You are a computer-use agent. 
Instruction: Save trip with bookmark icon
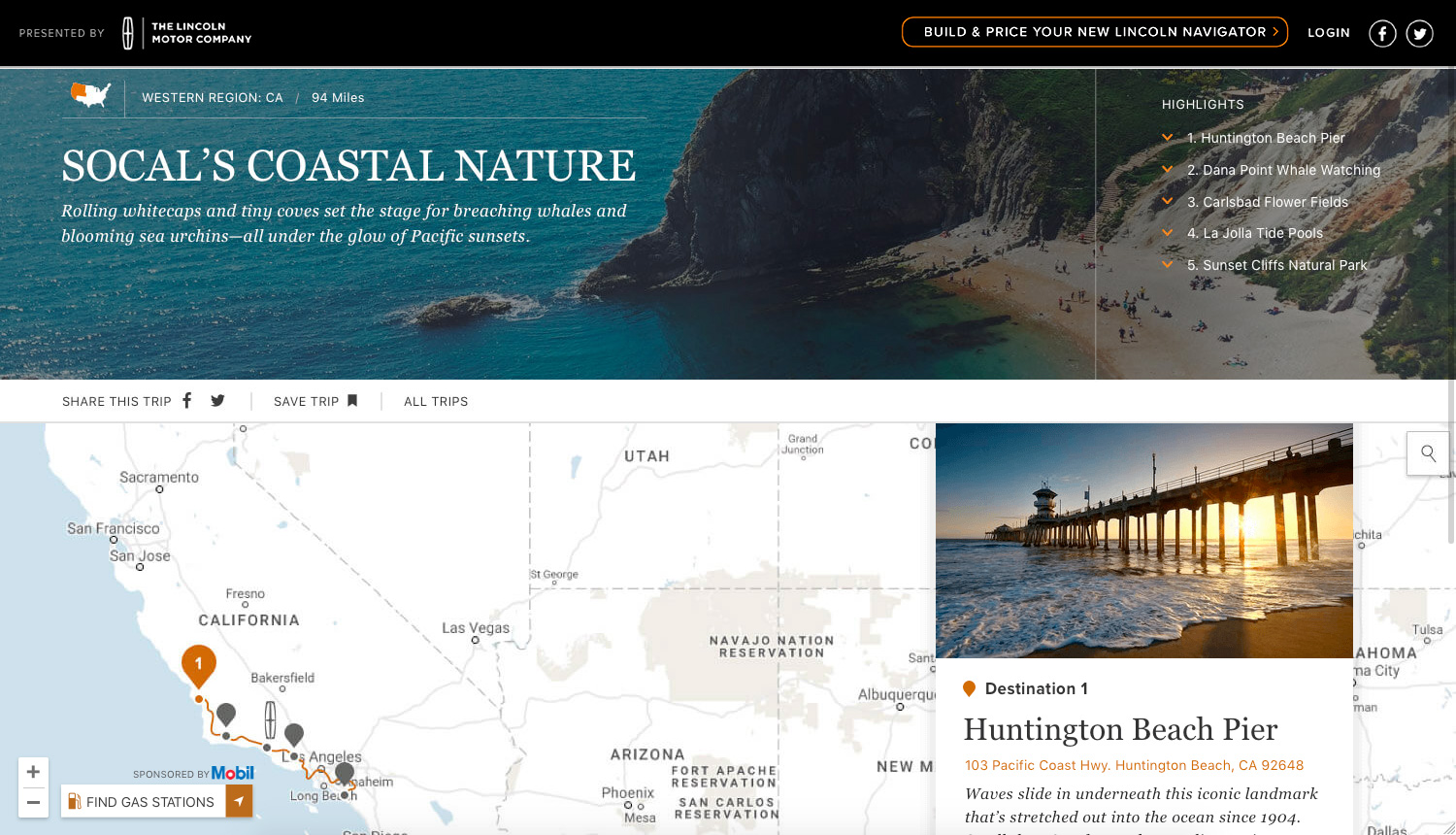click(352, 400)
